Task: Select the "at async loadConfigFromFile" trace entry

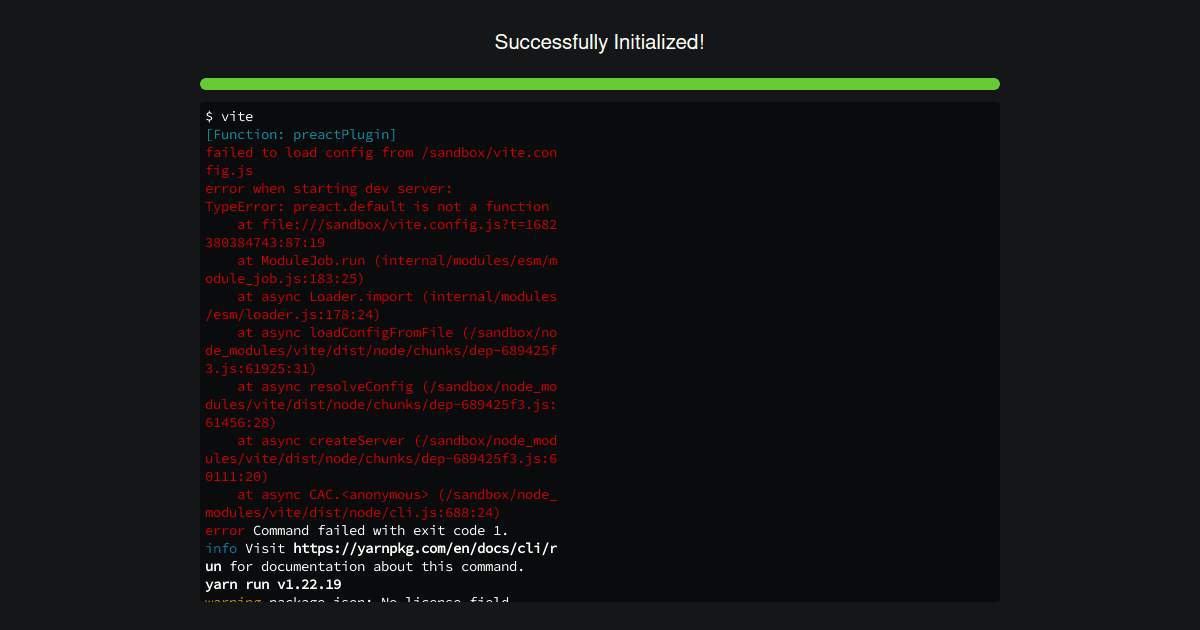Action: coord(396,333)
